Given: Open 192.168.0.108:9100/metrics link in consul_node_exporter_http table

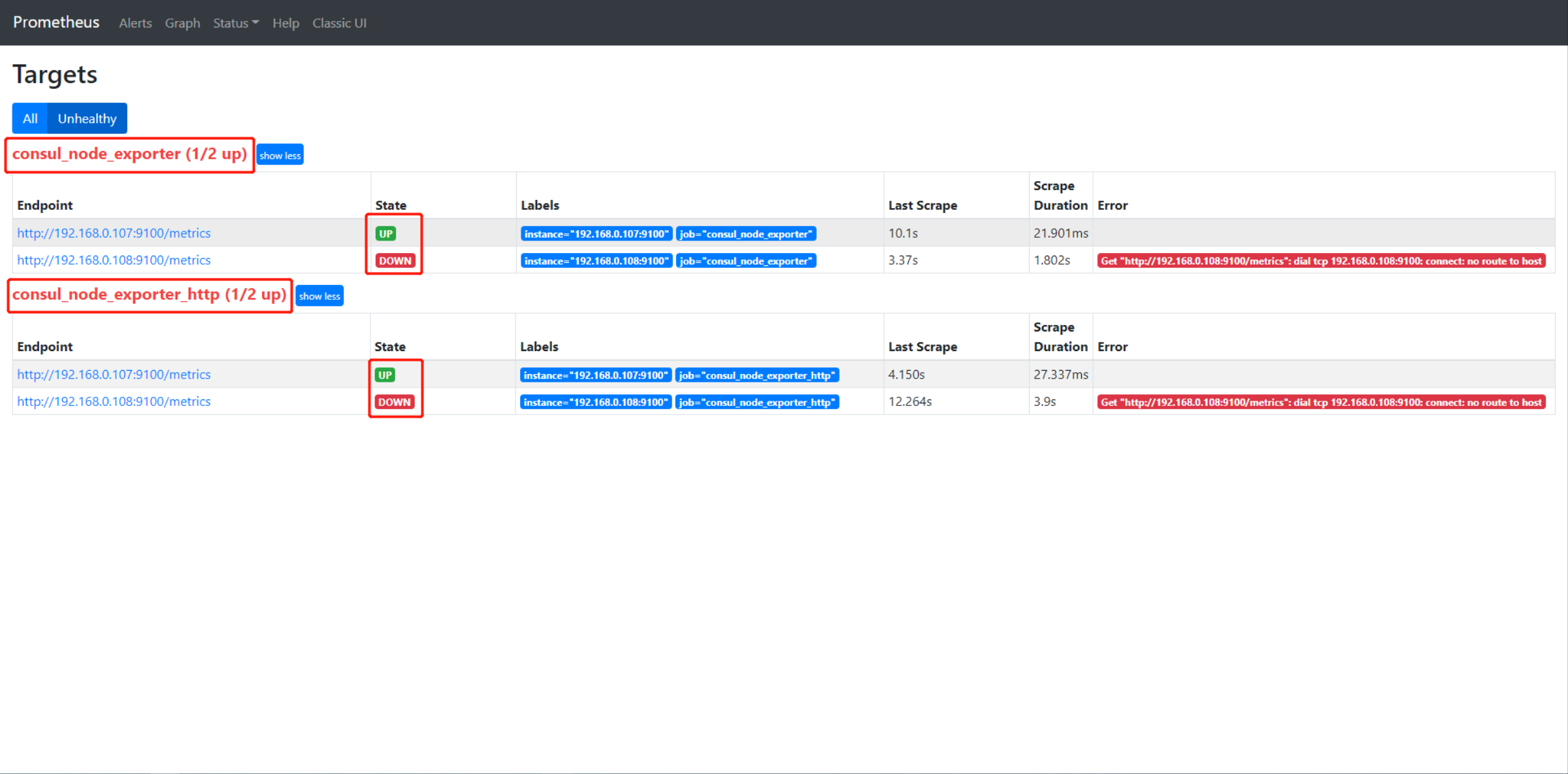Looking at the screenshot, I should click(114, 401).
